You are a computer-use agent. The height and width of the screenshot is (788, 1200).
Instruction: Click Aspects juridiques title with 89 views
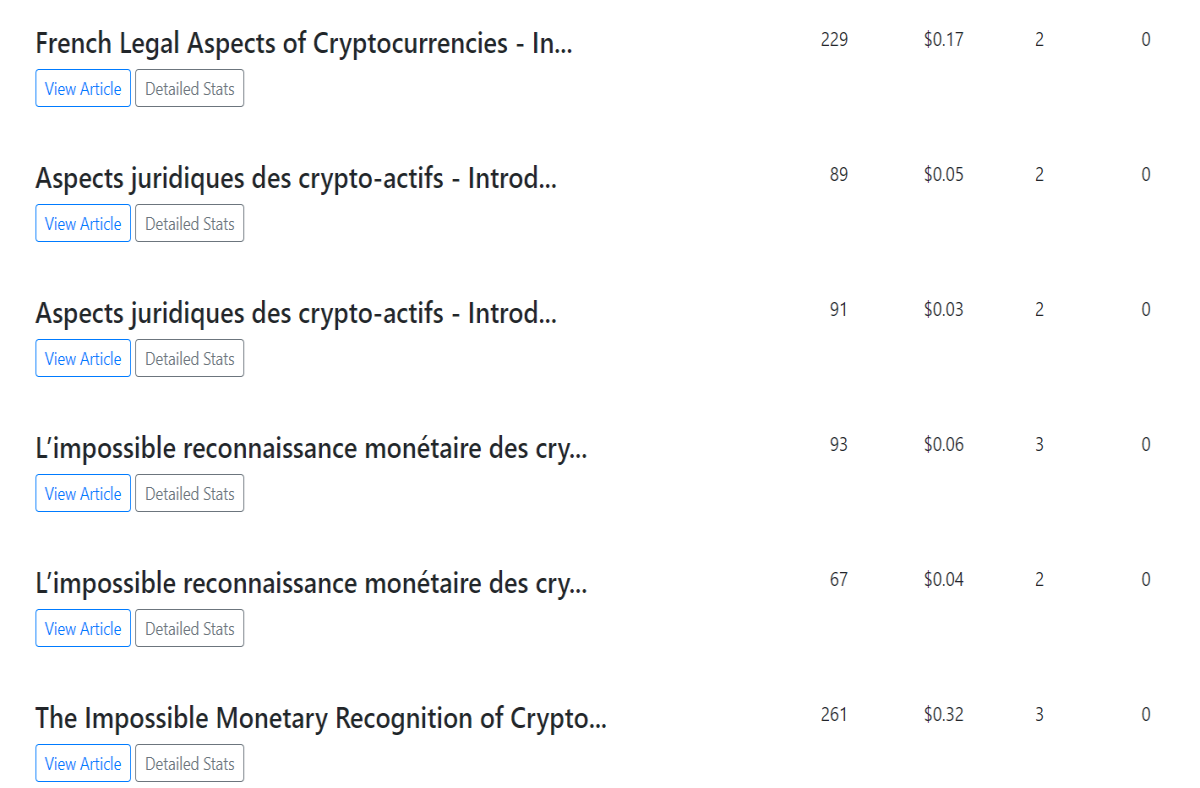pyautogui.click(x=296, y=179)
